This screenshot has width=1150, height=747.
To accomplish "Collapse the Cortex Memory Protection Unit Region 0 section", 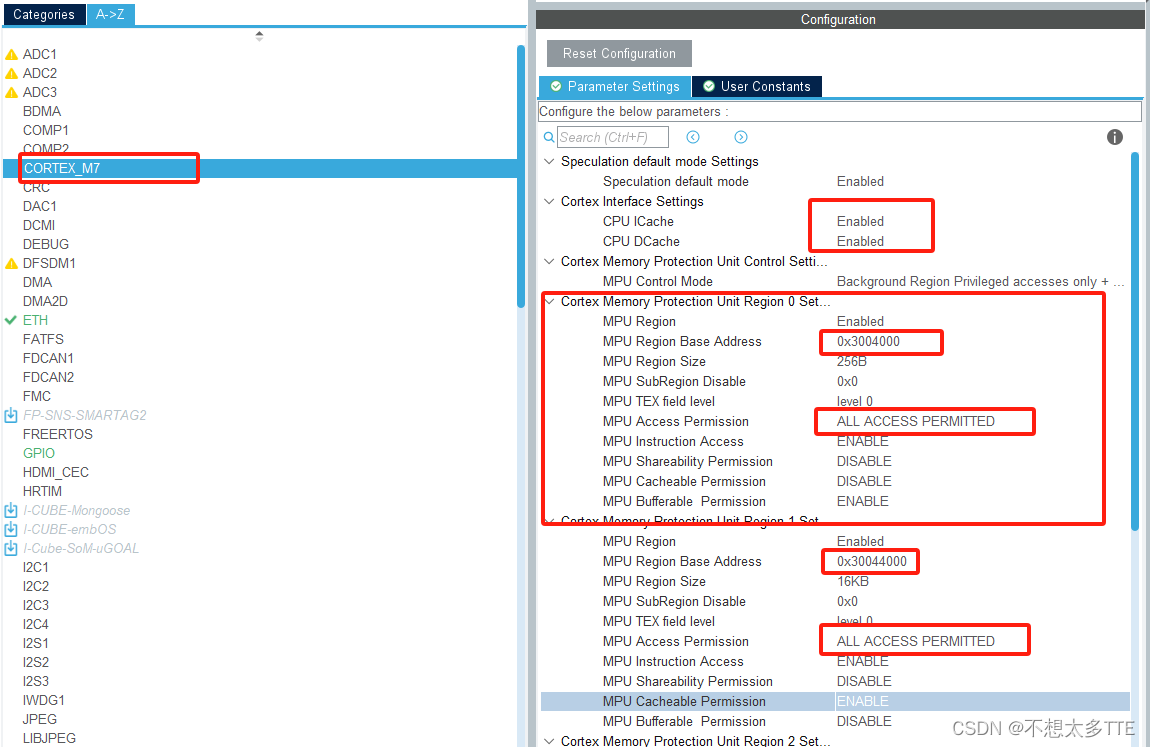I will (x=548, y=301).
